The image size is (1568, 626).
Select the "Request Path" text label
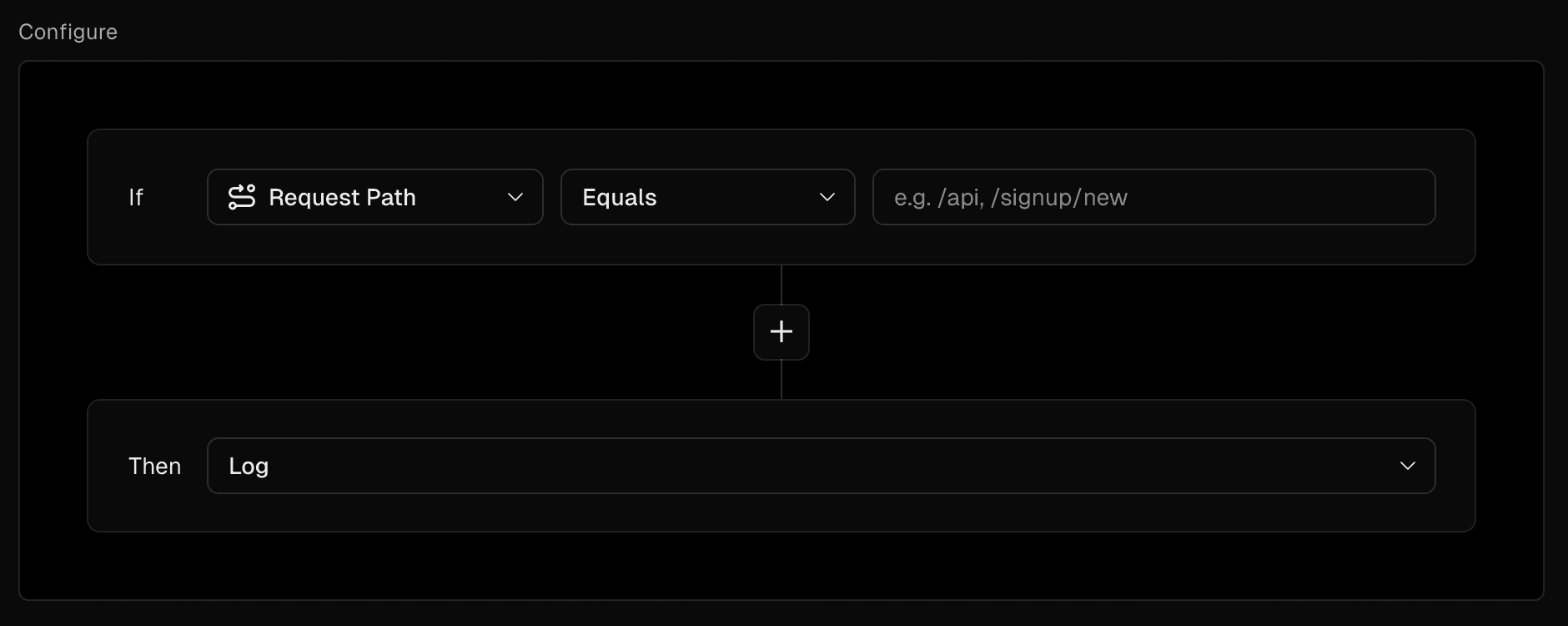click(x=342, y=197)
